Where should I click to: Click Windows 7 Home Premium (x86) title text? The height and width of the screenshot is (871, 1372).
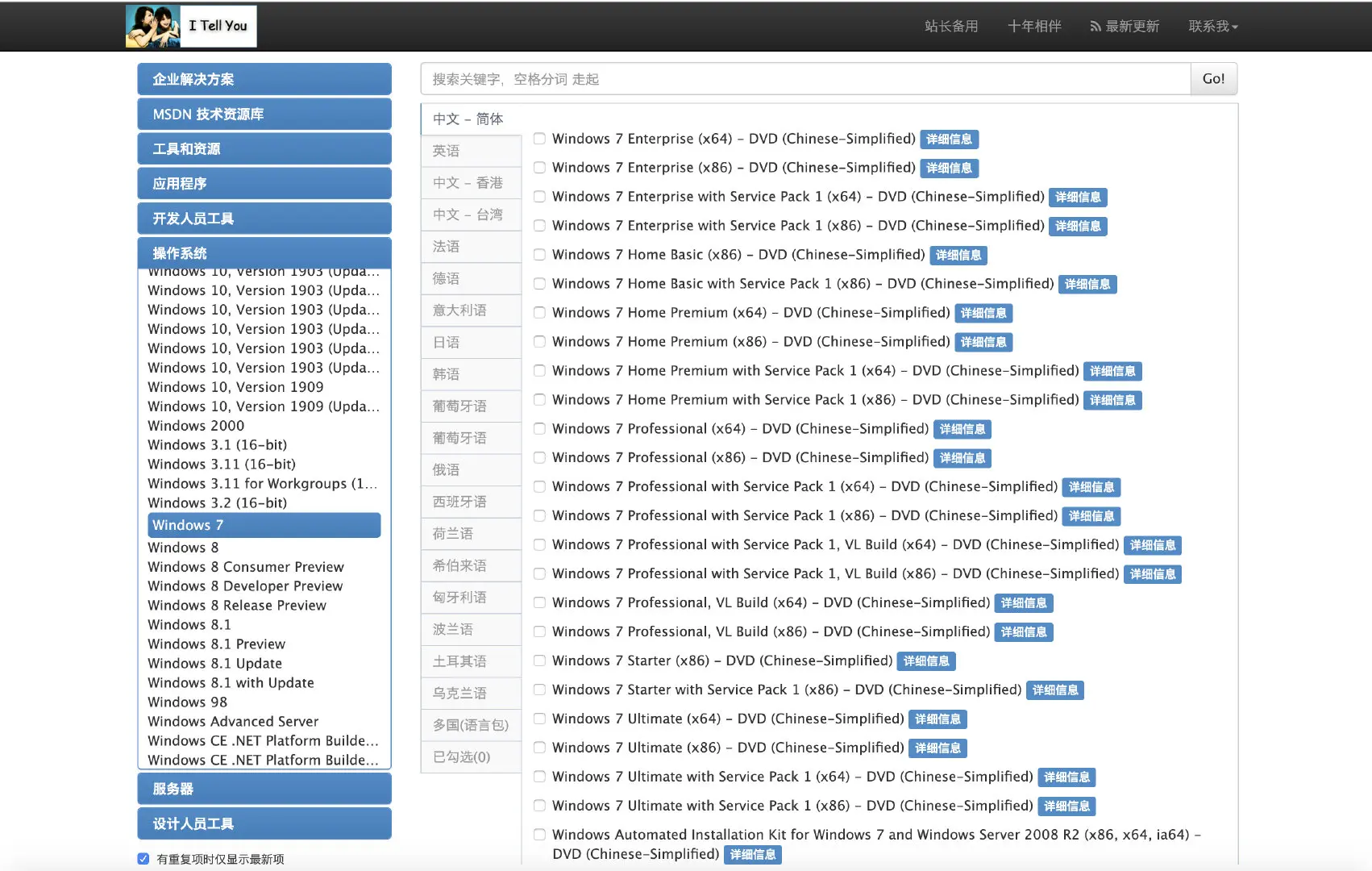750,342
